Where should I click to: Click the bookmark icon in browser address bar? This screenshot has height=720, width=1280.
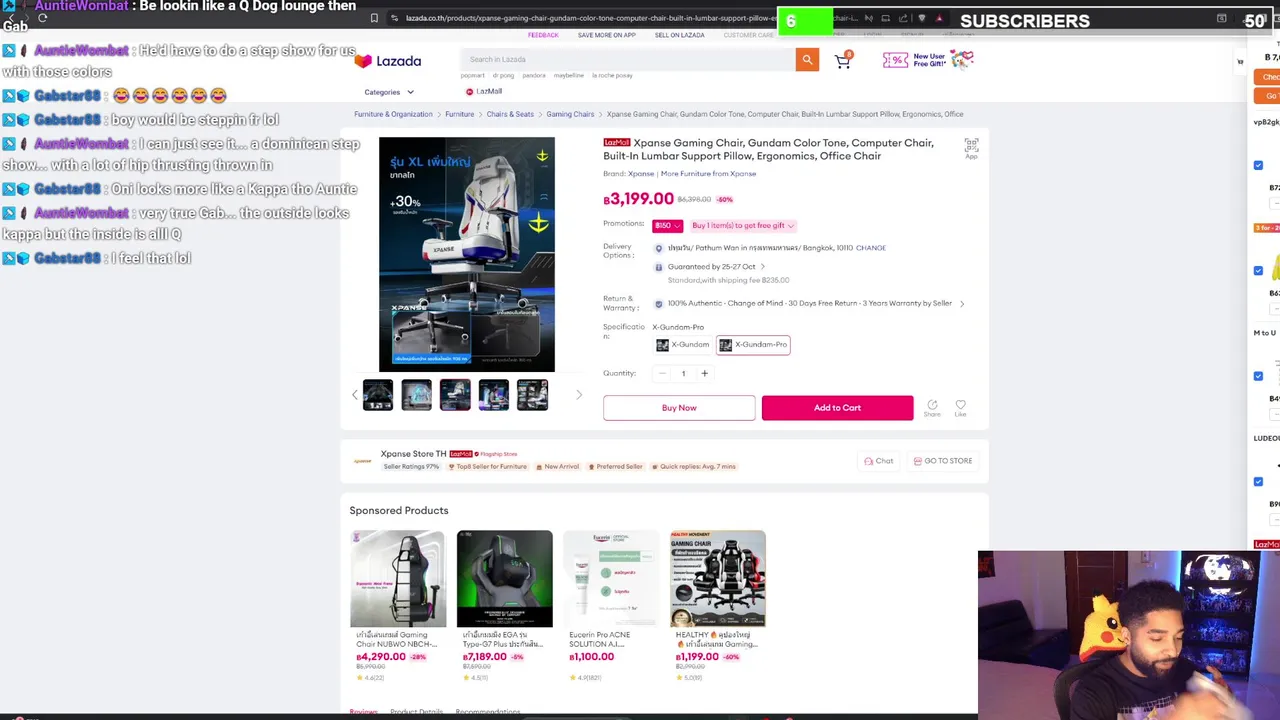point(374,18)
